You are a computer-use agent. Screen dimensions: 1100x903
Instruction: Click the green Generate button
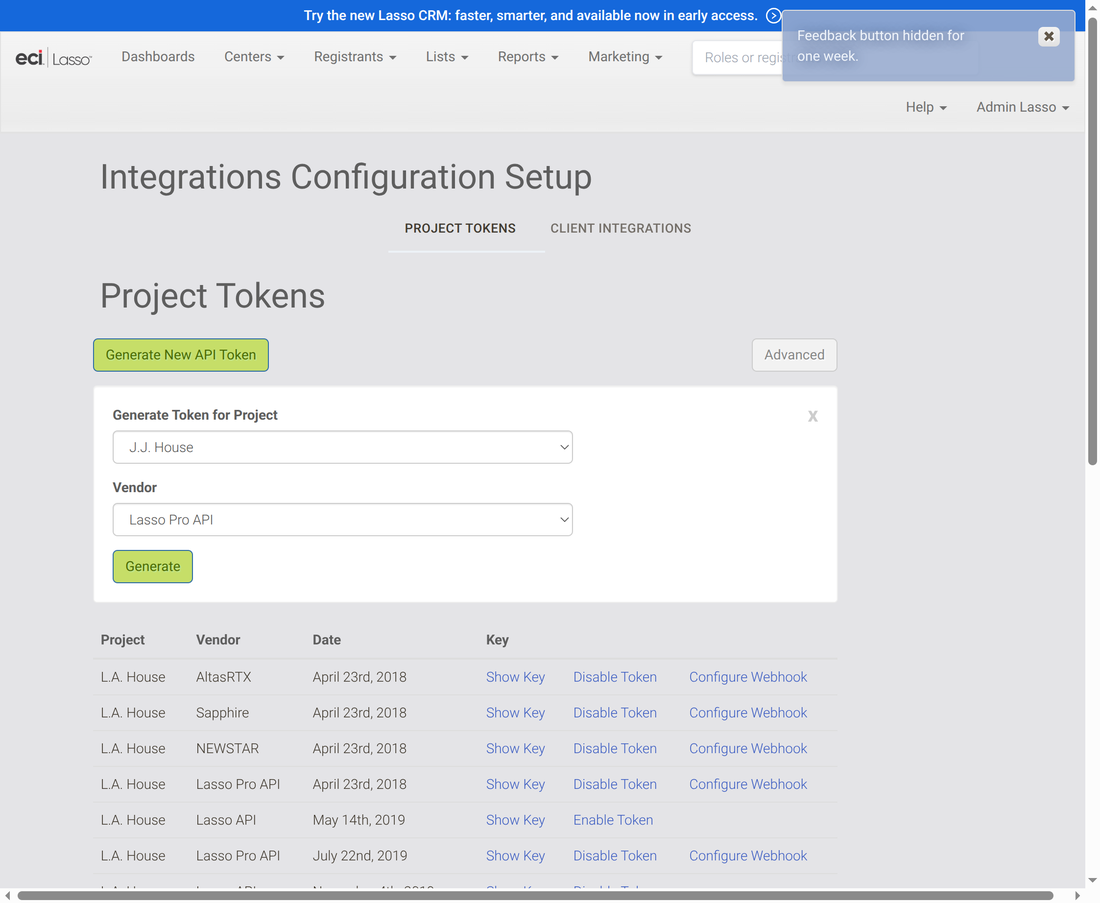point(153,566)
